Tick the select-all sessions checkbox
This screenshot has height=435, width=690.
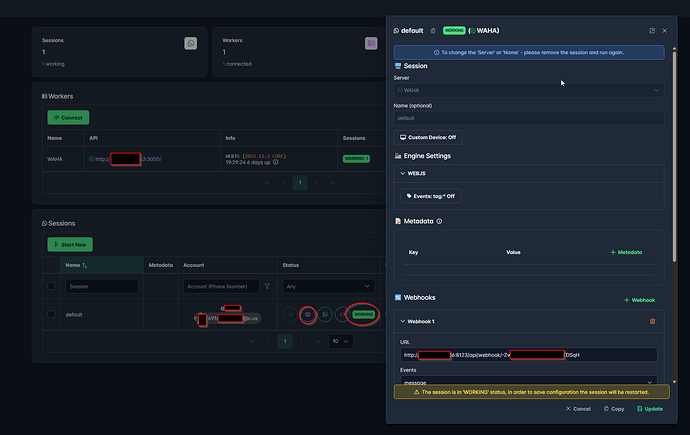51,286
